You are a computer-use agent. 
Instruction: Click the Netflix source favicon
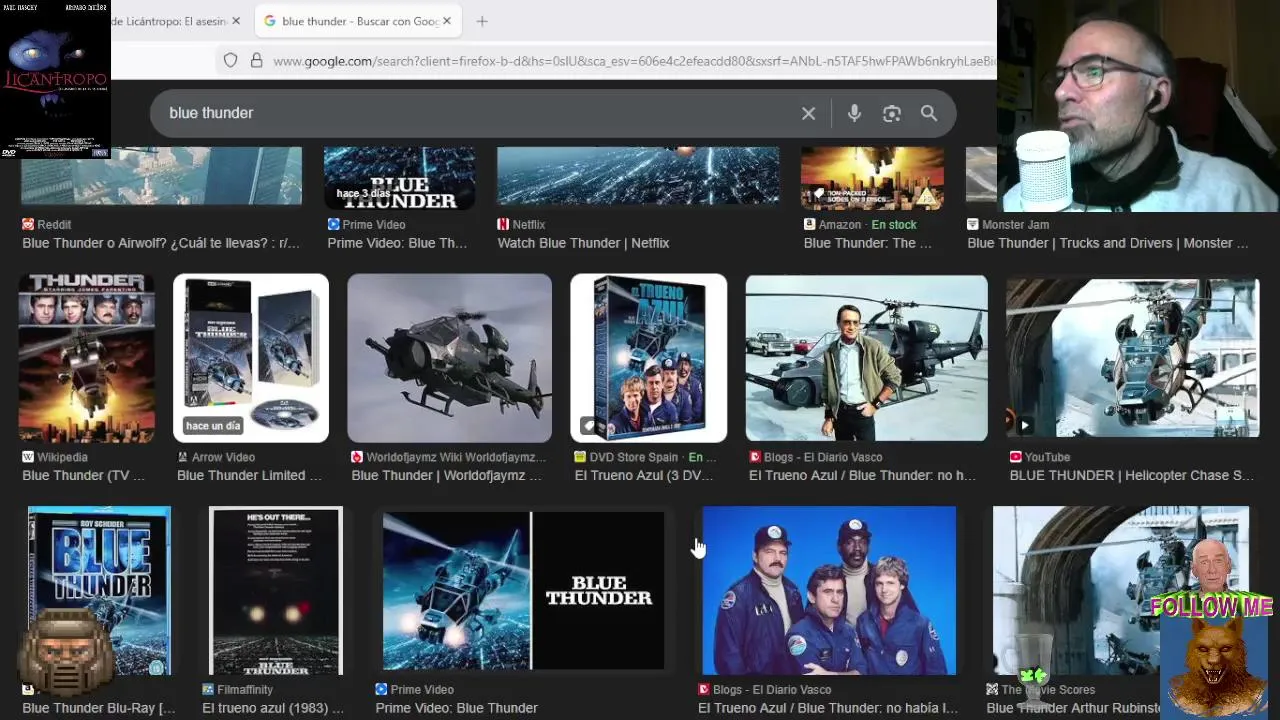point(503,225)
